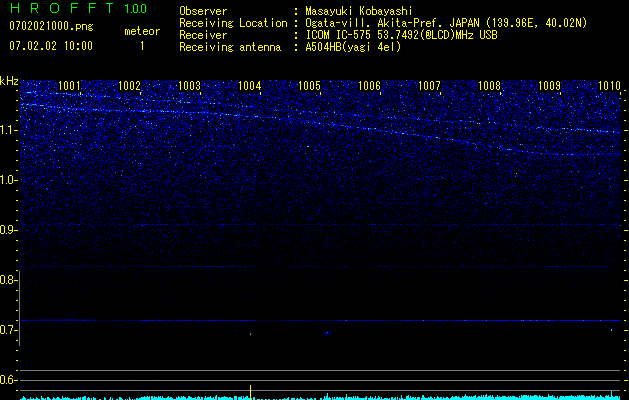Click the yellow meteor spike at bottom
629x400 pixels.
click(x=249, y=391)
